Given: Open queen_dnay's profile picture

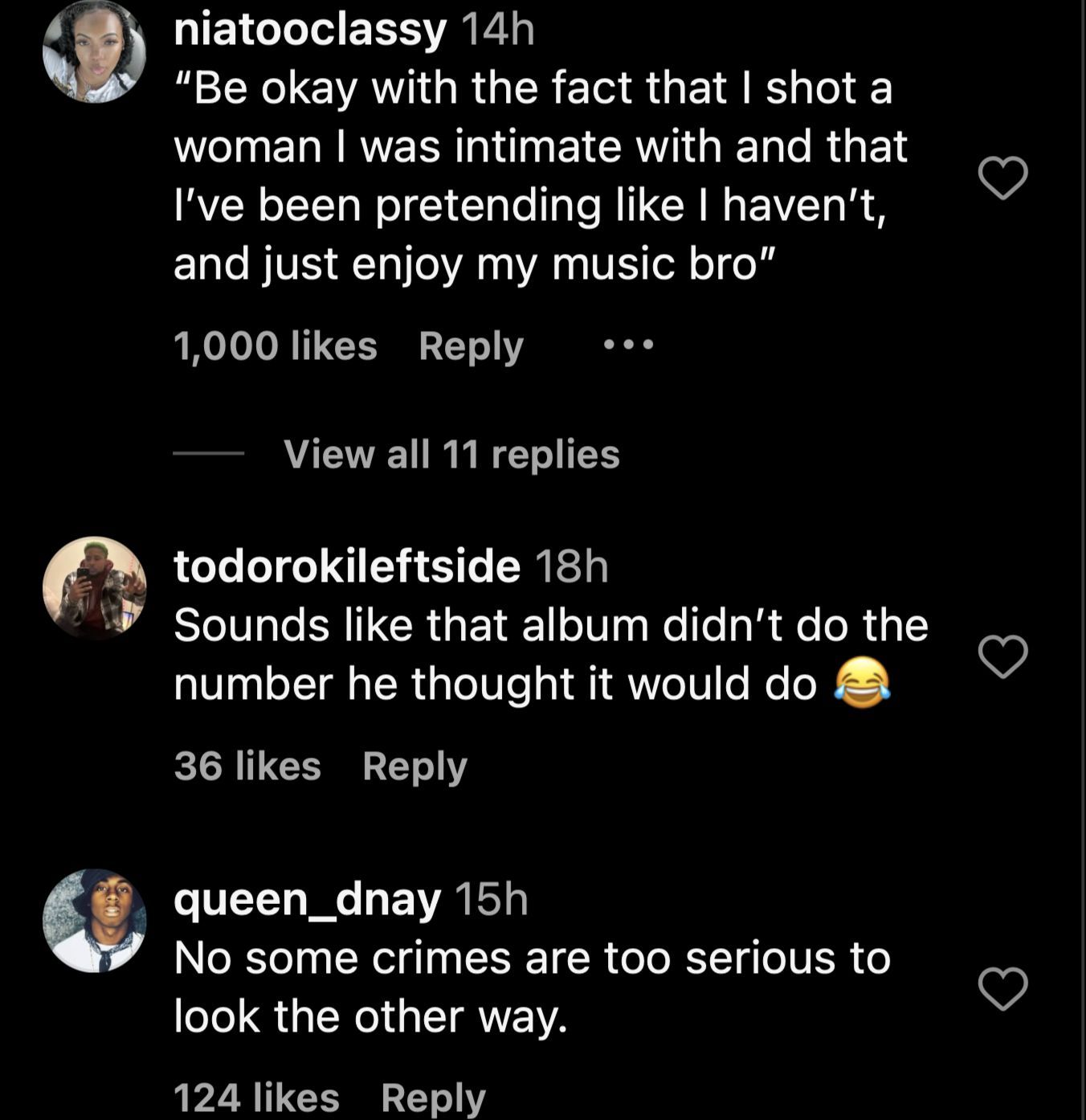Looking at the screenshot, I should tap(95, 920).
